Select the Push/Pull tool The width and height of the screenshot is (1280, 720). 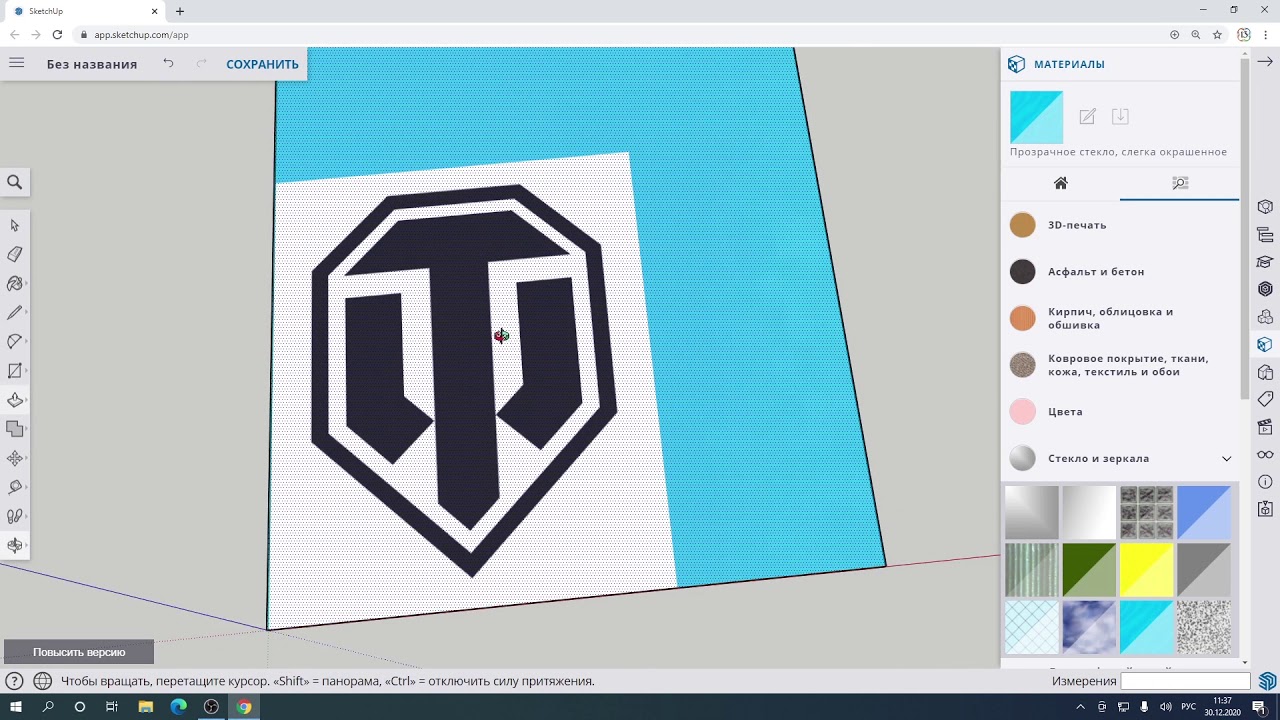[x=15, y=400]
